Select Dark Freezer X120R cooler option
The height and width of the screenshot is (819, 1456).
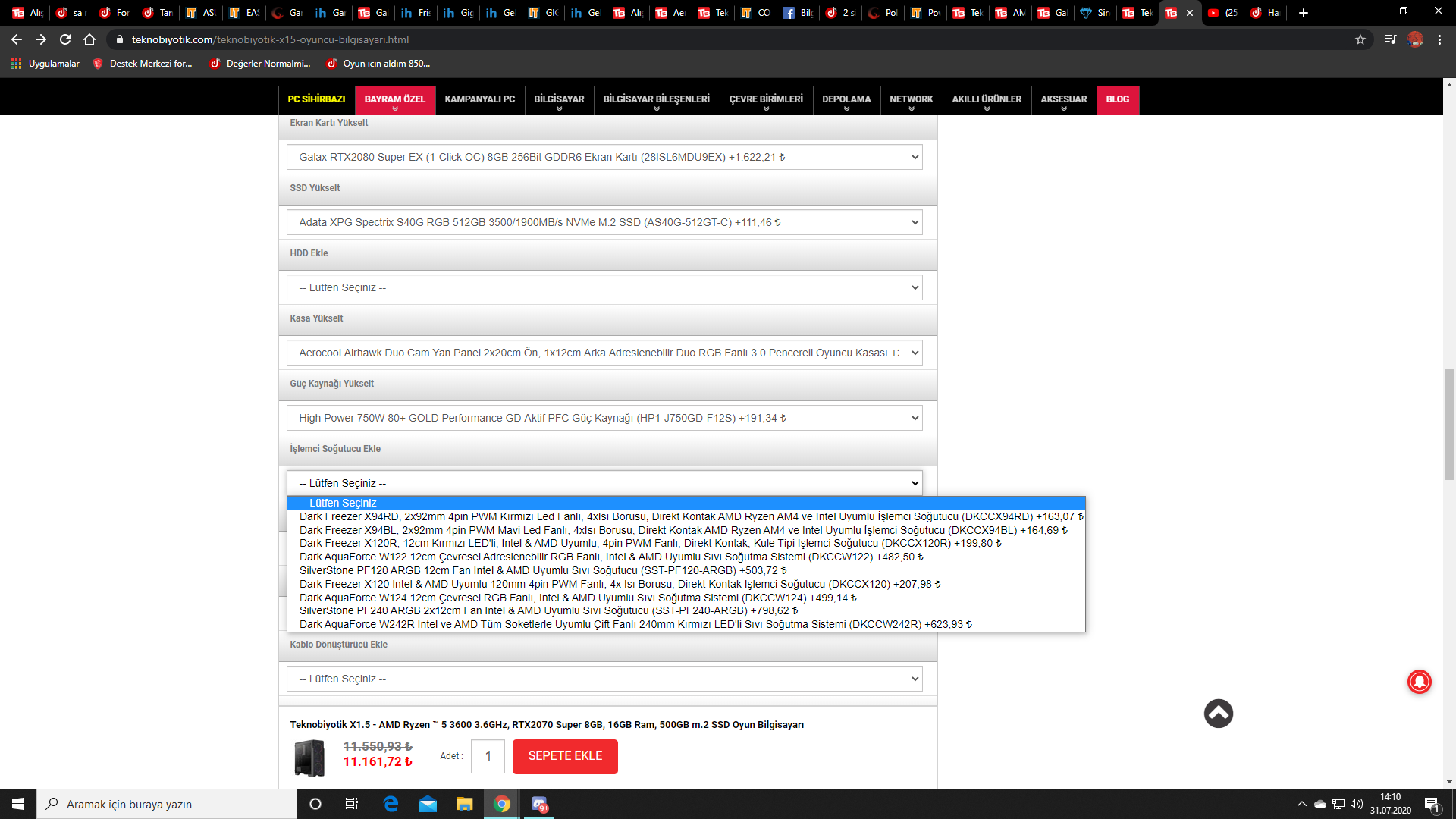650,543
